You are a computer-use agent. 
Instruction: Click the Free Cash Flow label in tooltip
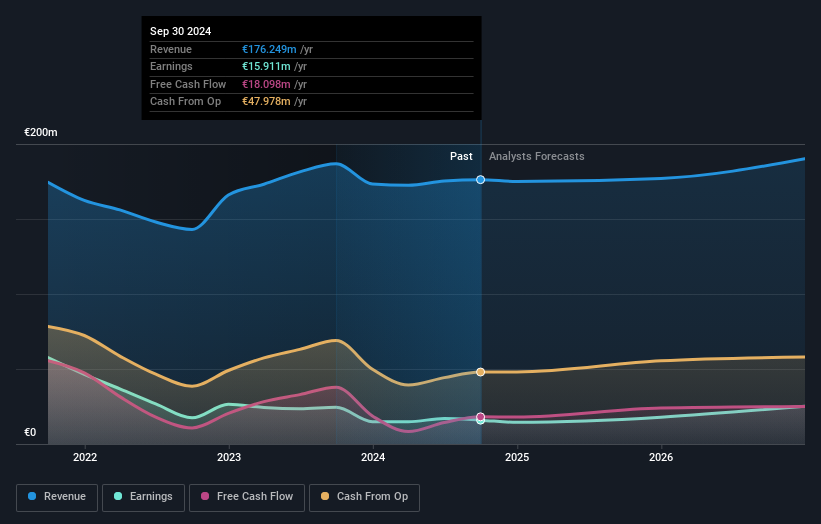click(188, 84)
